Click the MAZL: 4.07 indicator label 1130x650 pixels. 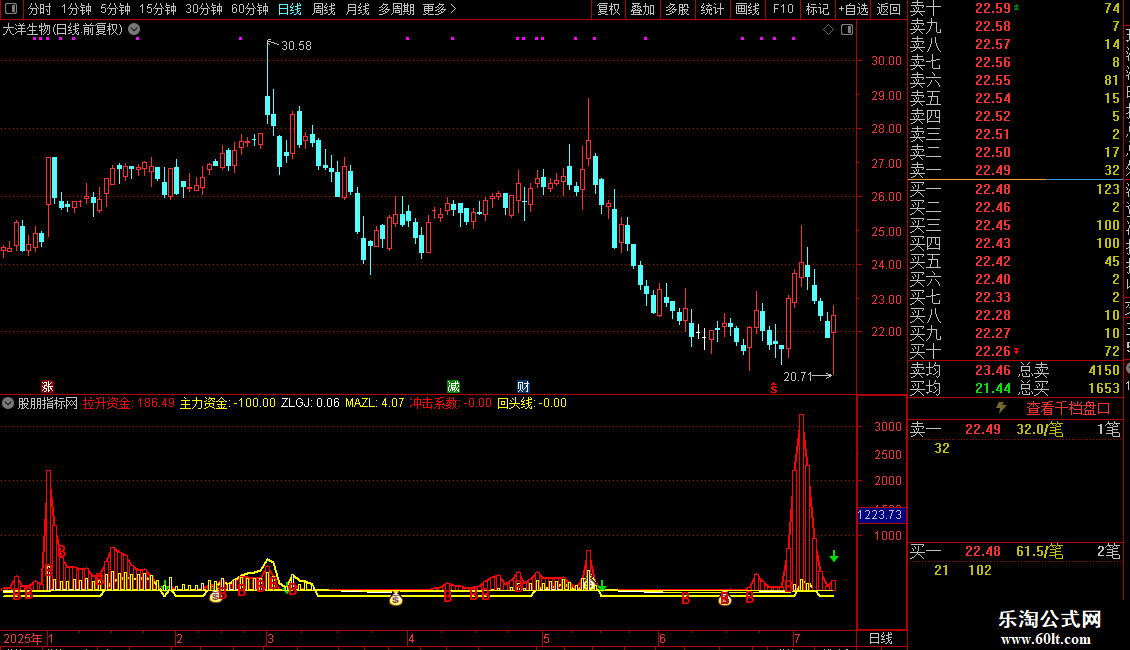tap(375, 403)
